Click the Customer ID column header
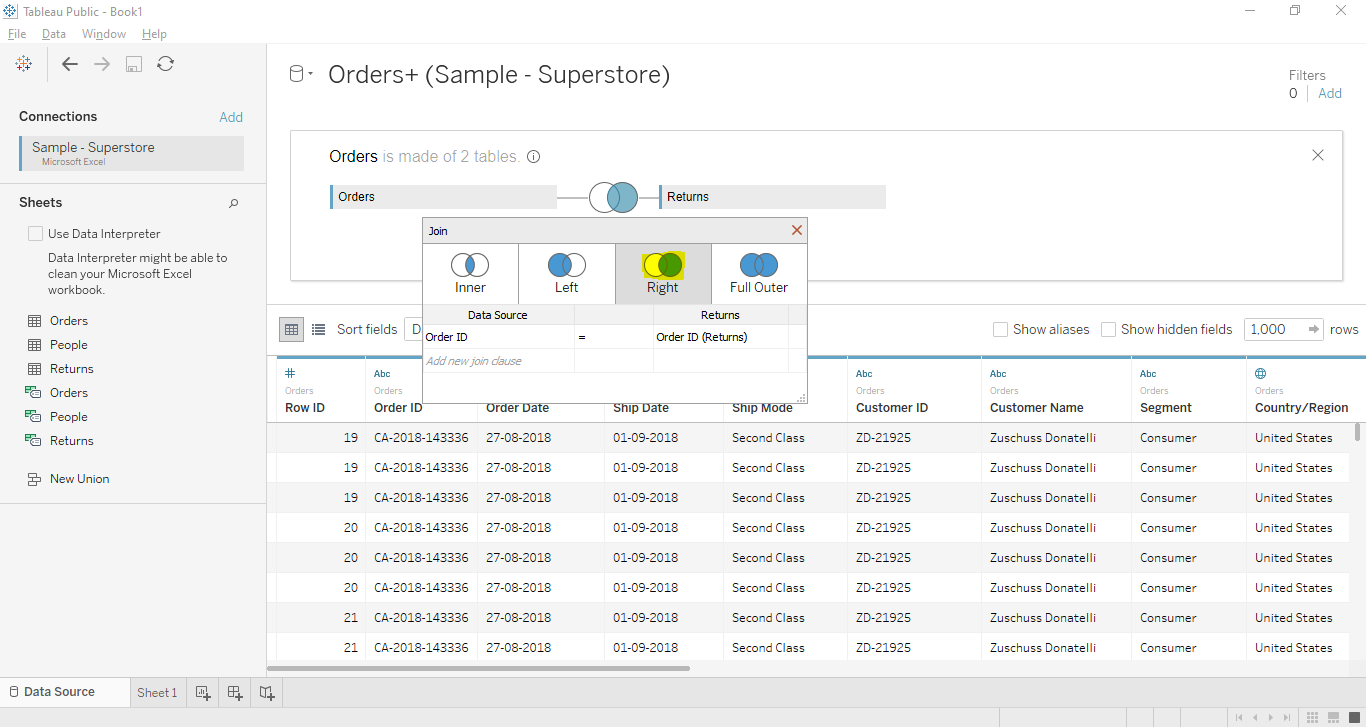Screen dimensions: 1366x727 pyautogui.click(x=892, y=408)
